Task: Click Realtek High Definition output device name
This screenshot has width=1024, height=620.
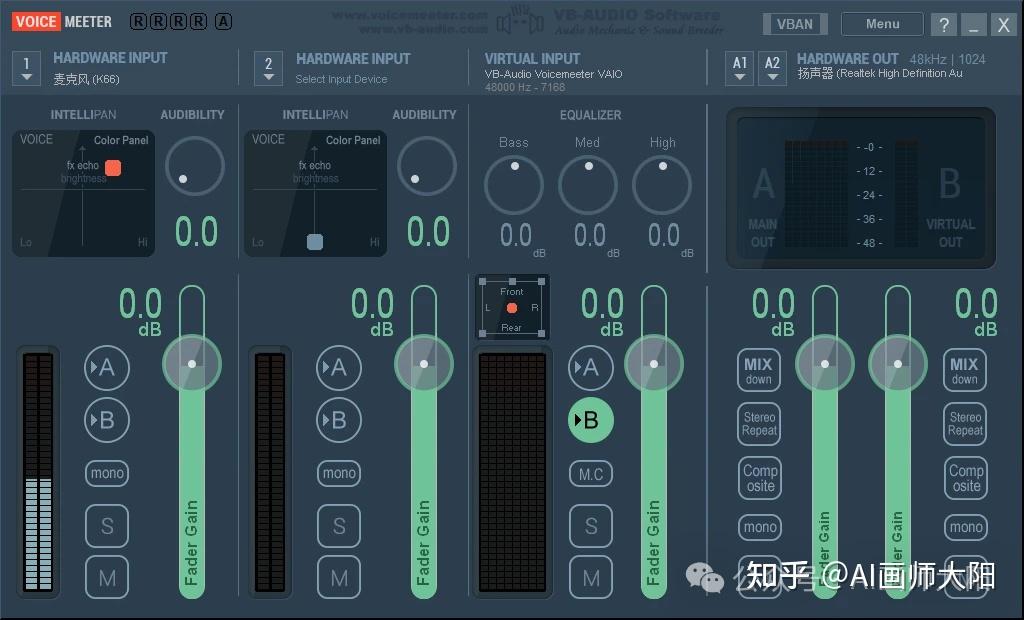Action: click(x=880, y=74)
